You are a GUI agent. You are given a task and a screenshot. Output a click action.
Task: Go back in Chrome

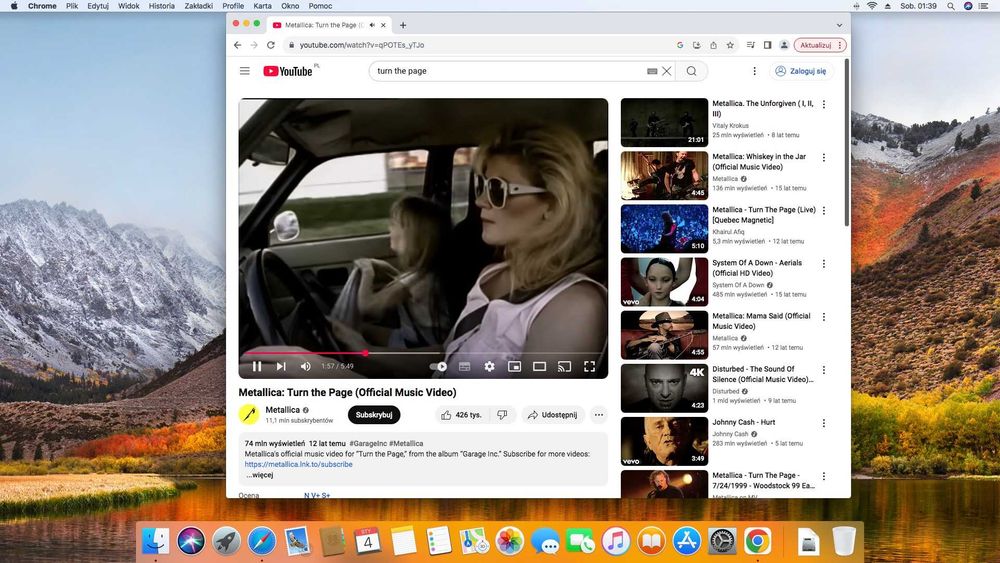[x=237, y=45]
